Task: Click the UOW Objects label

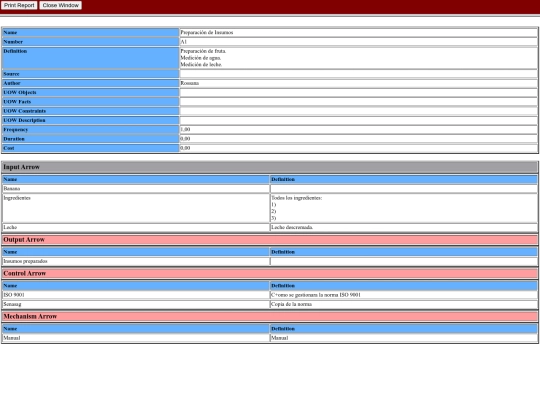Action: 20,92
